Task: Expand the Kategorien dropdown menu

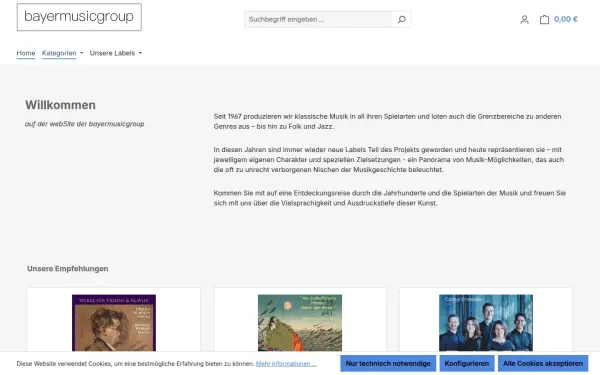Action: (x=62, y=53)
